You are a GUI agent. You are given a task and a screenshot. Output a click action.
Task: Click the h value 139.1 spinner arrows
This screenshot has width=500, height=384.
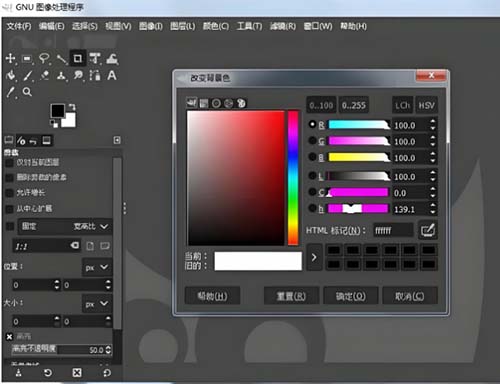coord(433,209)
